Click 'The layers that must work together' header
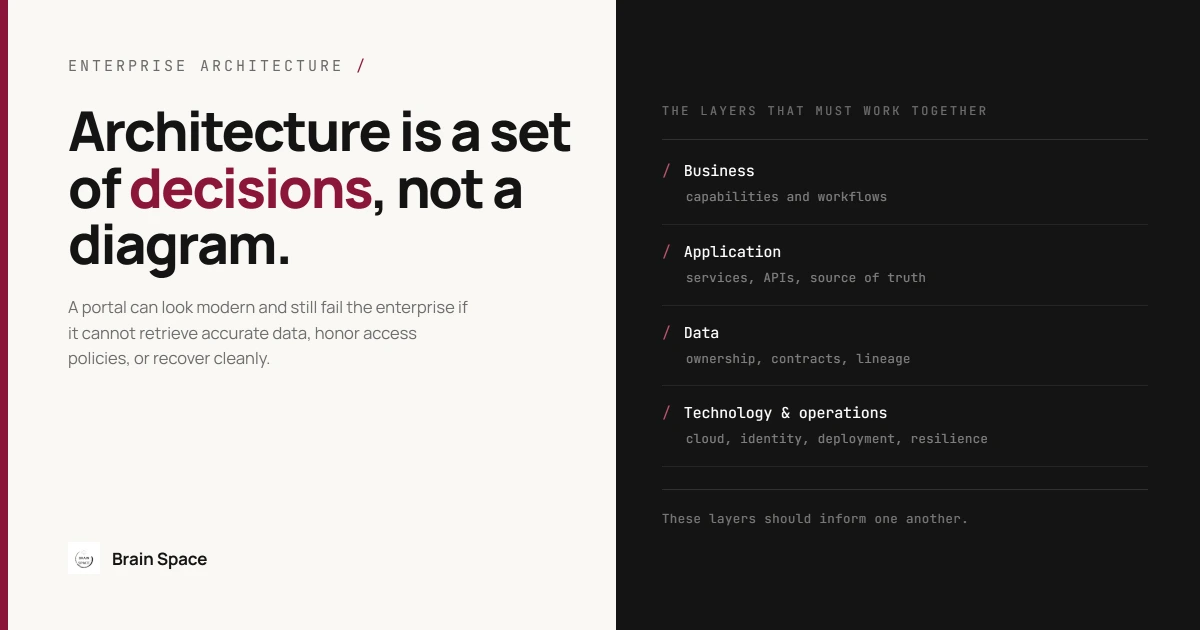Viewport: 1200px width, 630px height. click(x=825, y=111)
